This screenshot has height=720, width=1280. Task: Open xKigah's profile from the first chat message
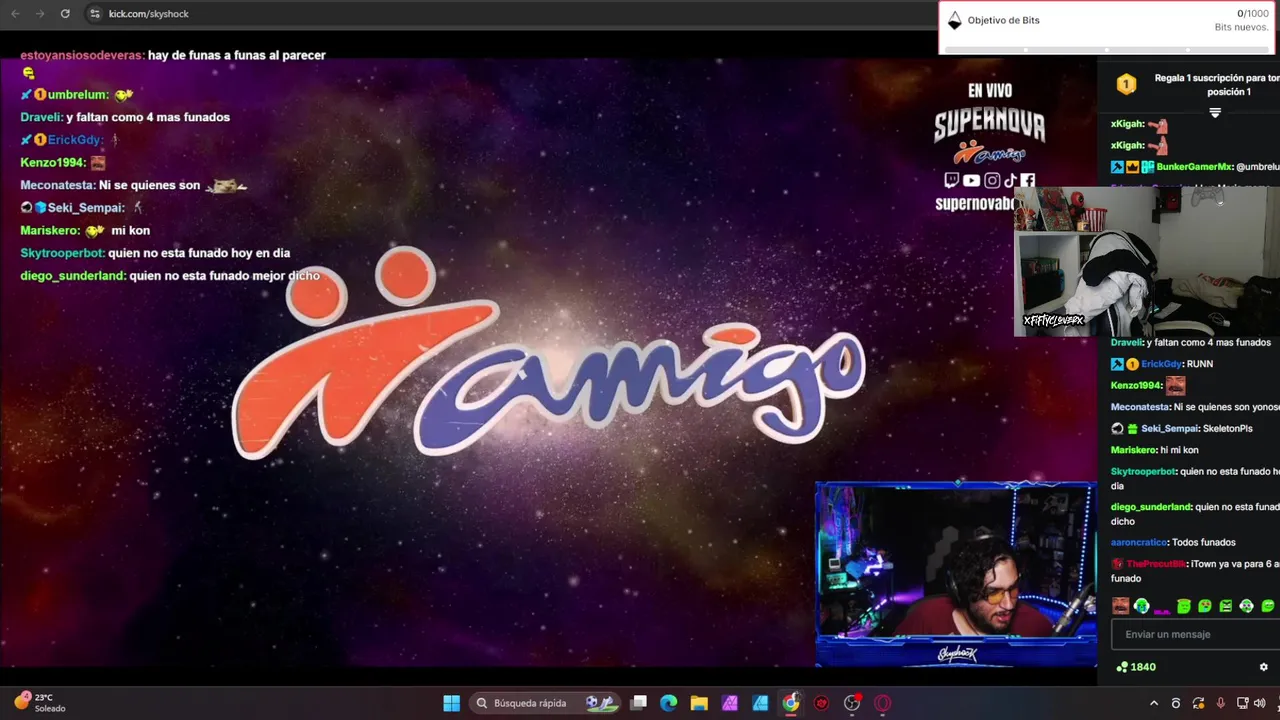[1127, 124]
